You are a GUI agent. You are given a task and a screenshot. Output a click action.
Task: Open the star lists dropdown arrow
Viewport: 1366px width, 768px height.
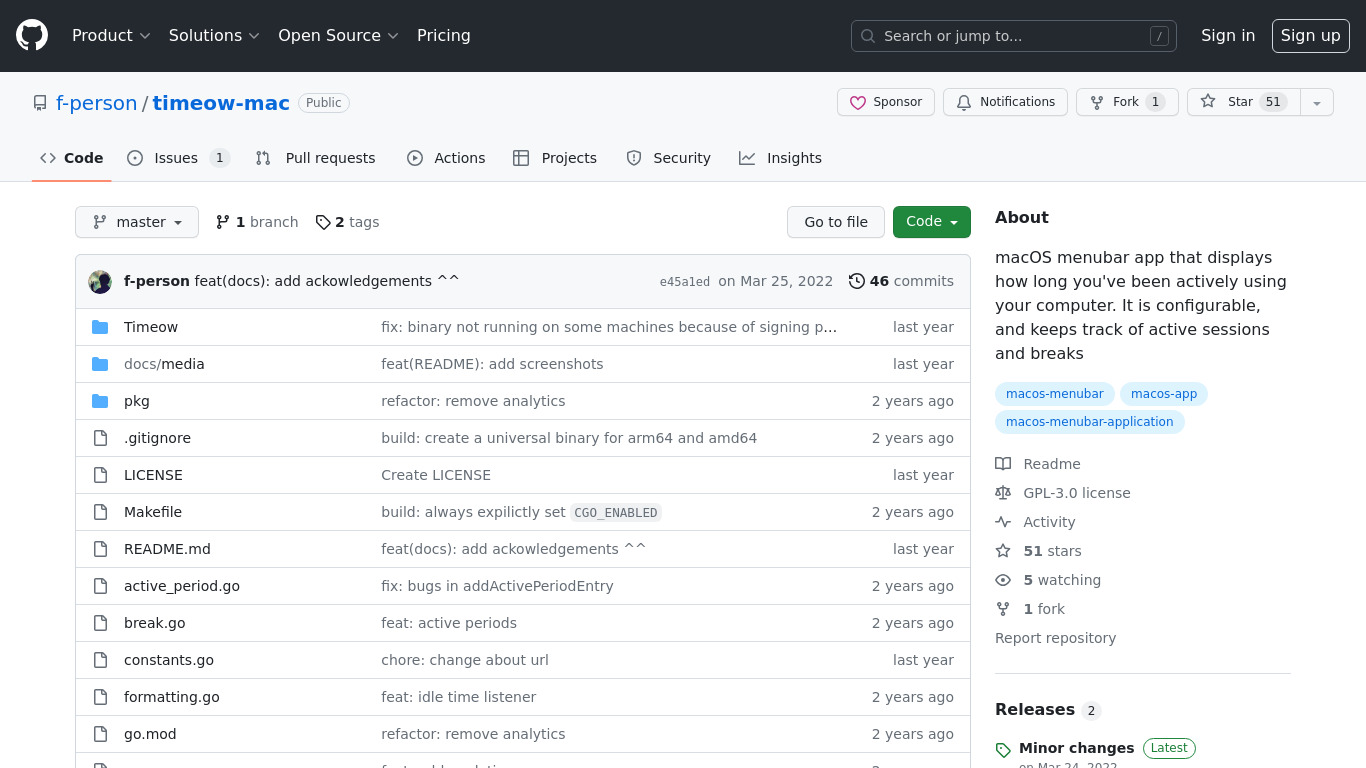click(1317, 102)
